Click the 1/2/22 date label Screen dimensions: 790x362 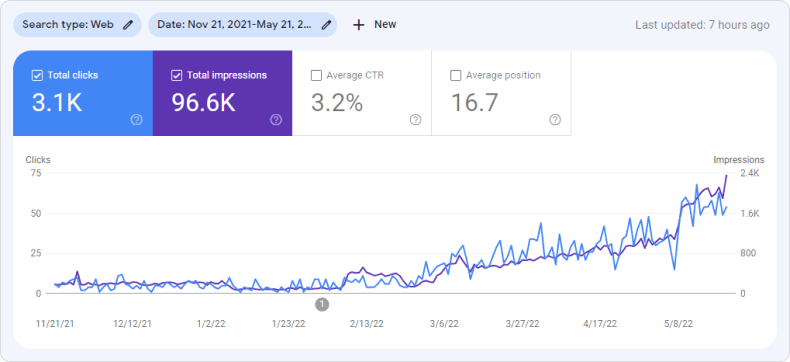click(211, 324)
